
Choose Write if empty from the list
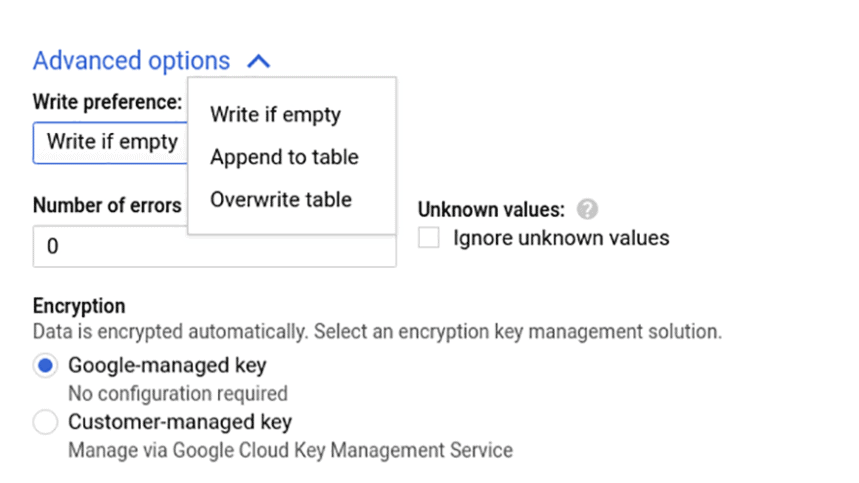point(275,114)
